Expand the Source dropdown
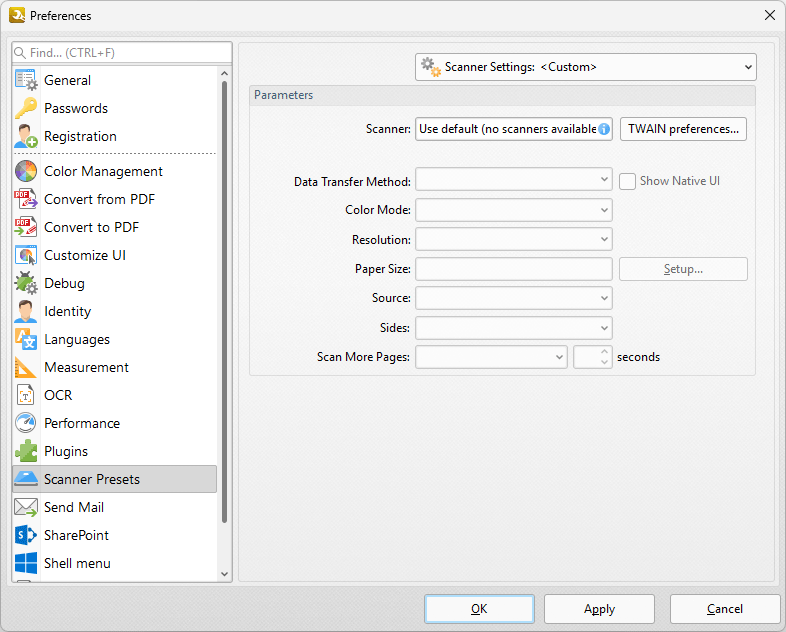Screen dimensions: 786x632 point(513,298)
